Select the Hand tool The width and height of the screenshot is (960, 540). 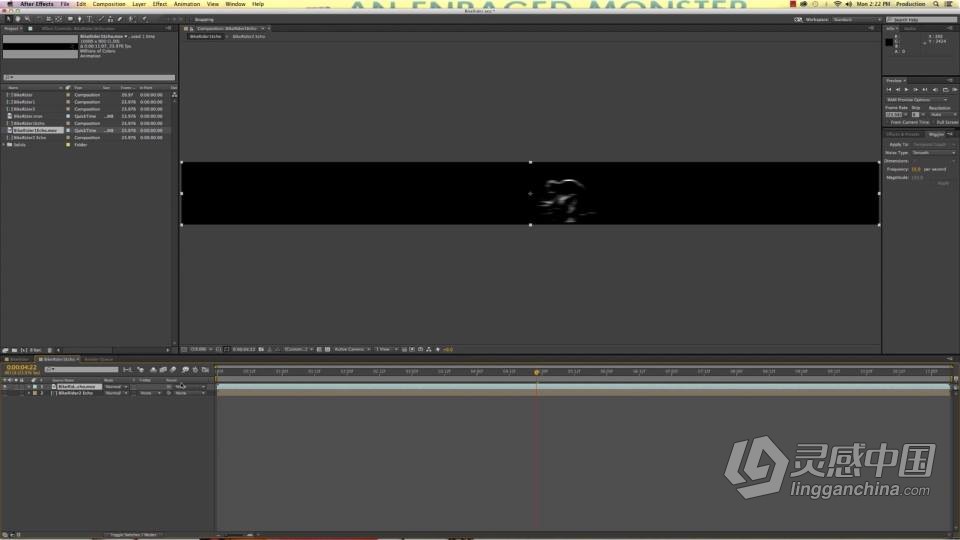(x=17, y=19)
